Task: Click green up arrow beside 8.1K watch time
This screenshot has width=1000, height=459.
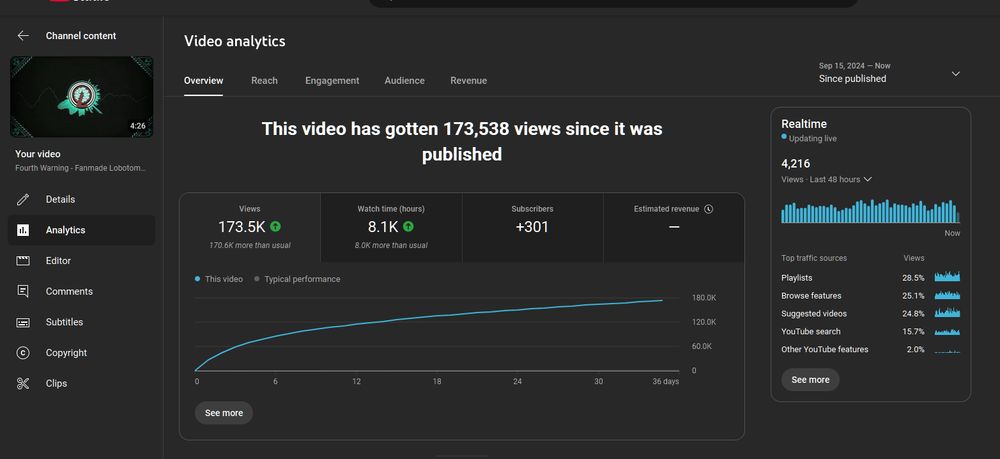Action: point(408,226)
